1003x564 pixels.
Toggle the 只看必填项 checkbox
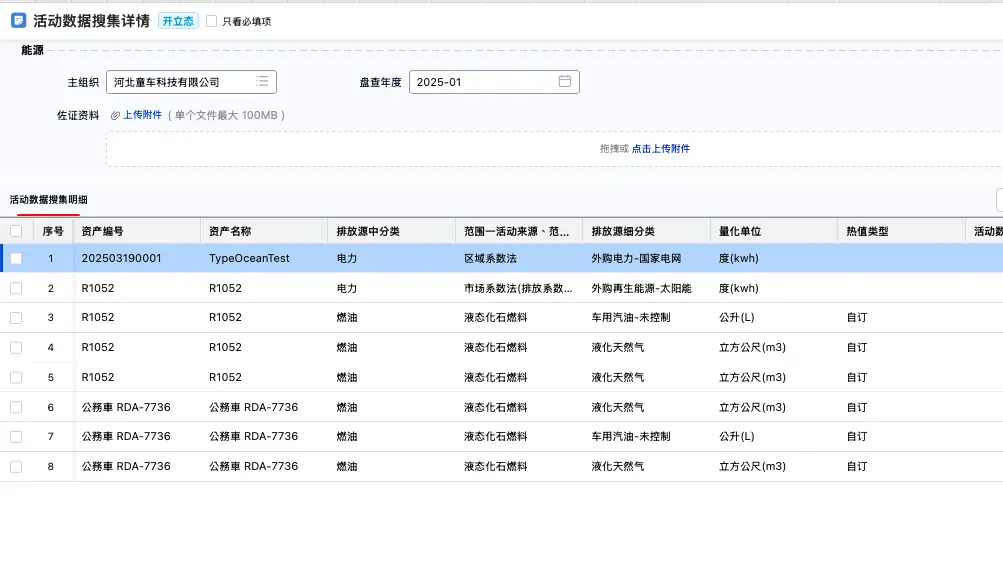click(x=211, y=21)
